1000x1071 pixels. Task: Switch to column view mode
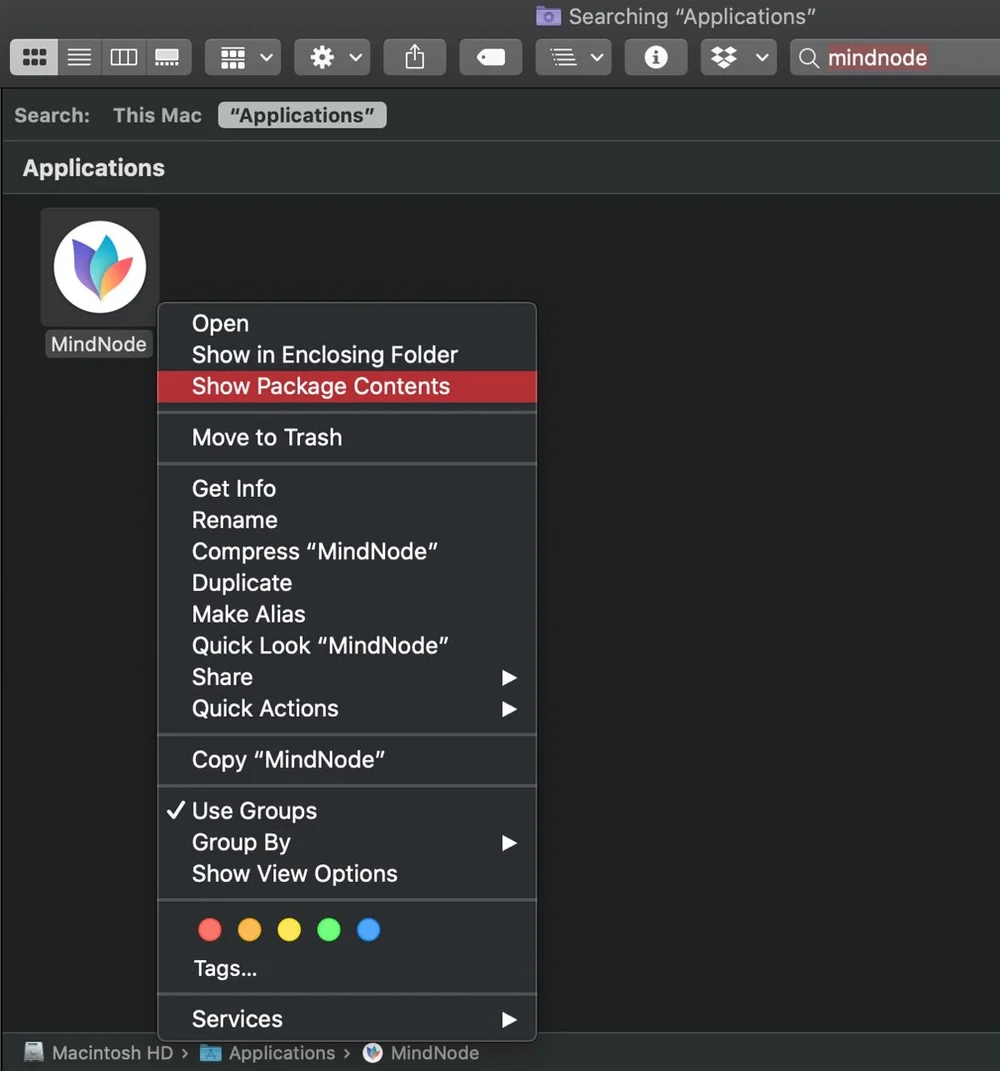[x=123, y=57]
